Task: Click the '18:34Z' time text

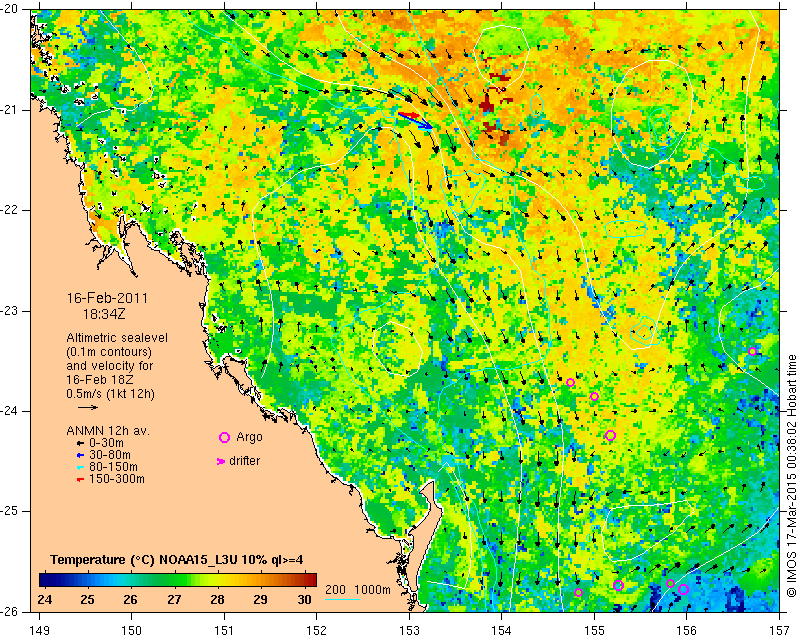Action: [x=104, y=314]
